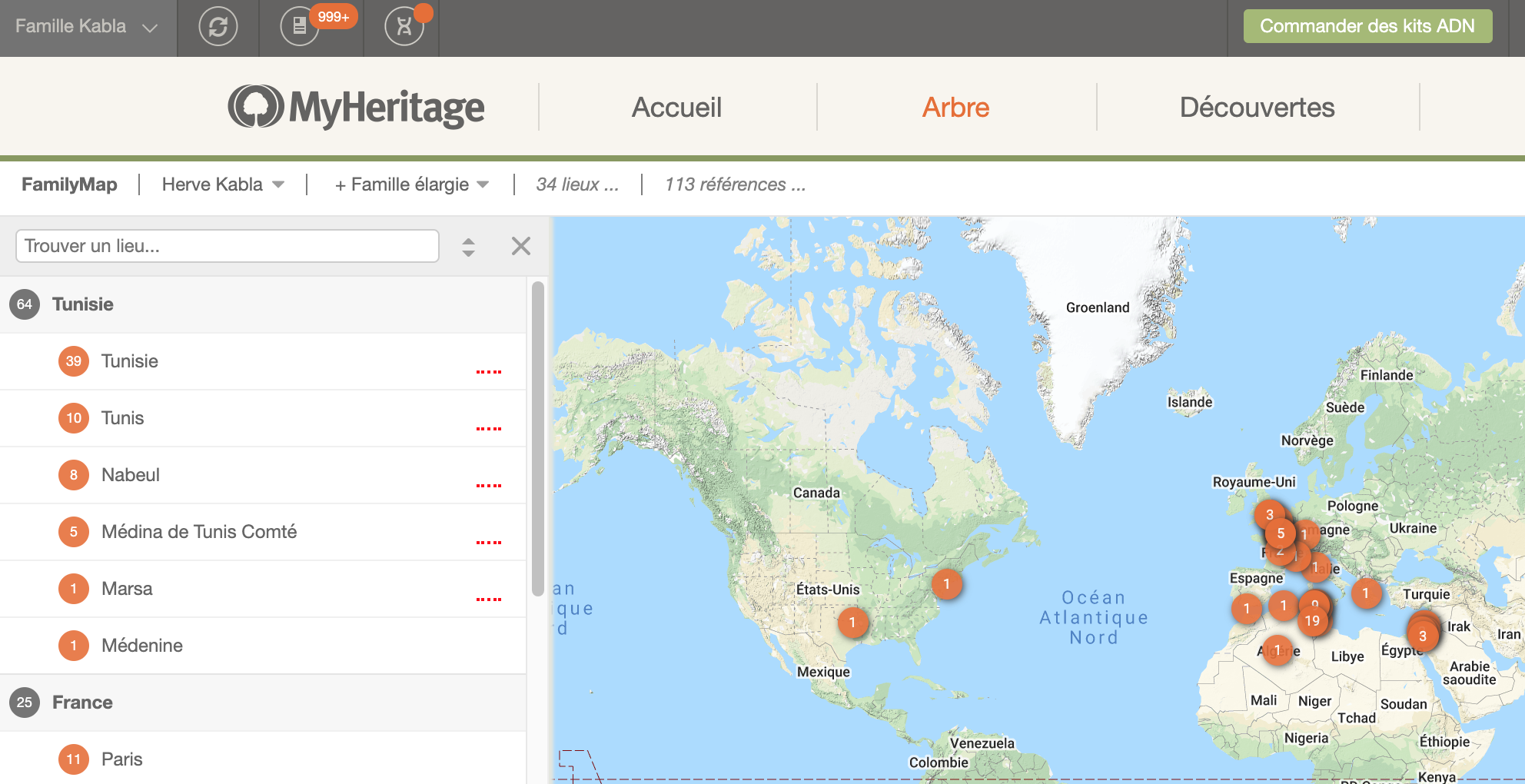The image size is (1525, 784).
Task: Select the Nabeul place row
Action: (263, 475)
